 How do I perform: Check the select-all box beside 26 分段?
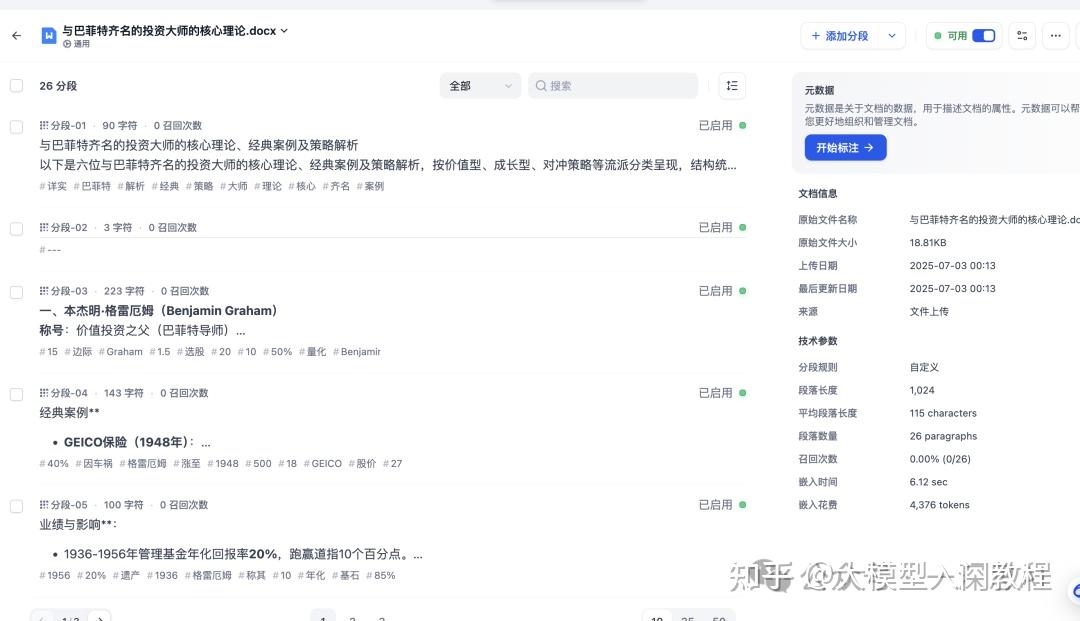(x=17, y=85)
